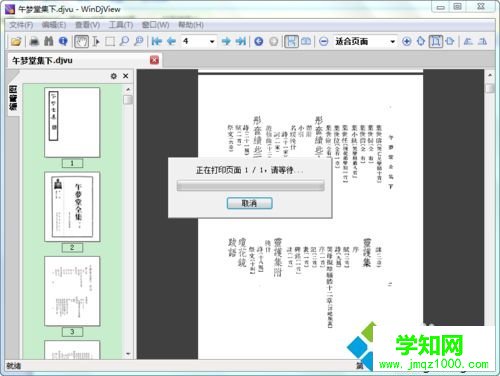Click the printing progress bar
Screen dimensions: 500x376
click(250, 185)
